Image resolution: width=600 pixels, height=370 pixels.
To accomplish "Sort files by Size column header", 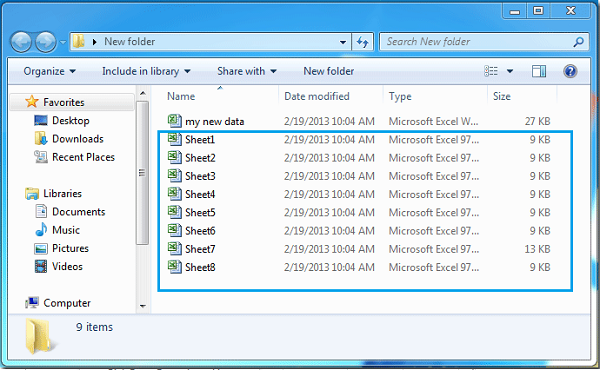I will coord(502,96).
